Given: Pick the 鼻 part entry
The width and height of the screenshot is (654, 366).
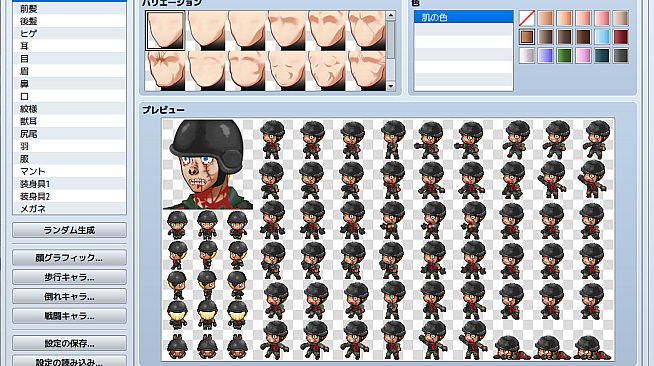Looking at the screenshot, I should (69, 84).
